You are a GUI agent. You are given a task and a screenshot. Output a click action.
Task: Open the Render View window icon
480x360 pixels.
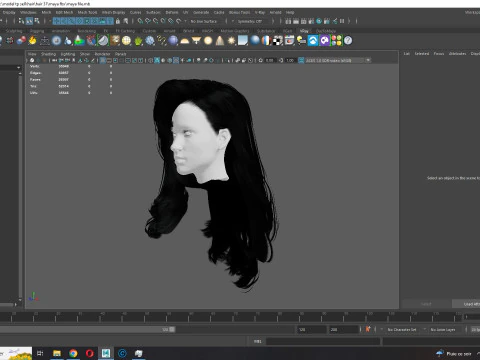(288, 21)
